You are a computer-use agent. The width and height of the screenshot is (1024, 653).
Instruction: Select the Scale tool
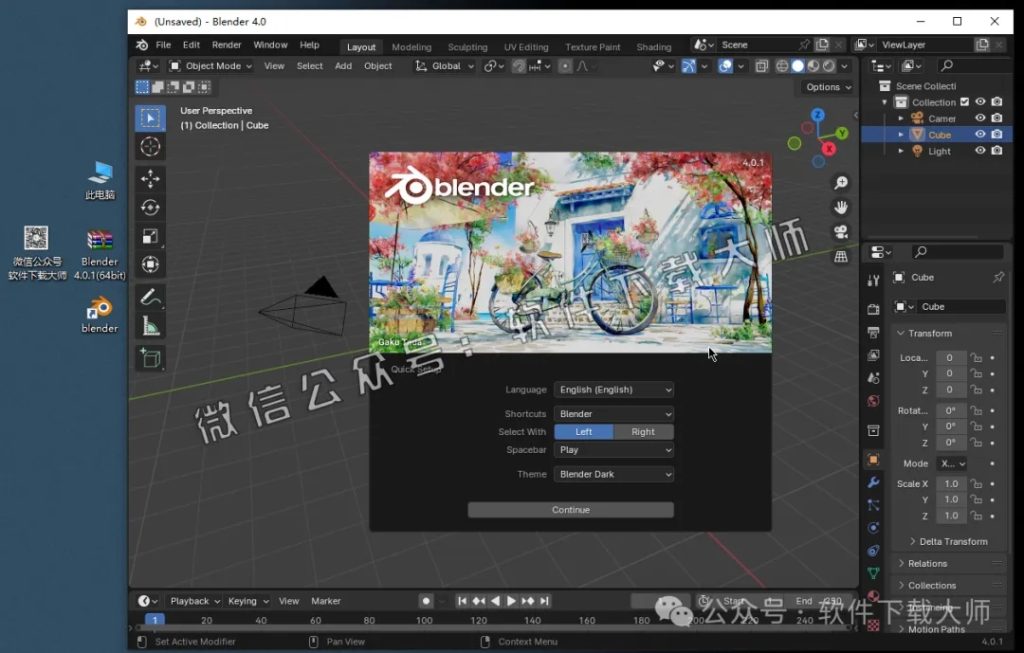click(150, 236)
